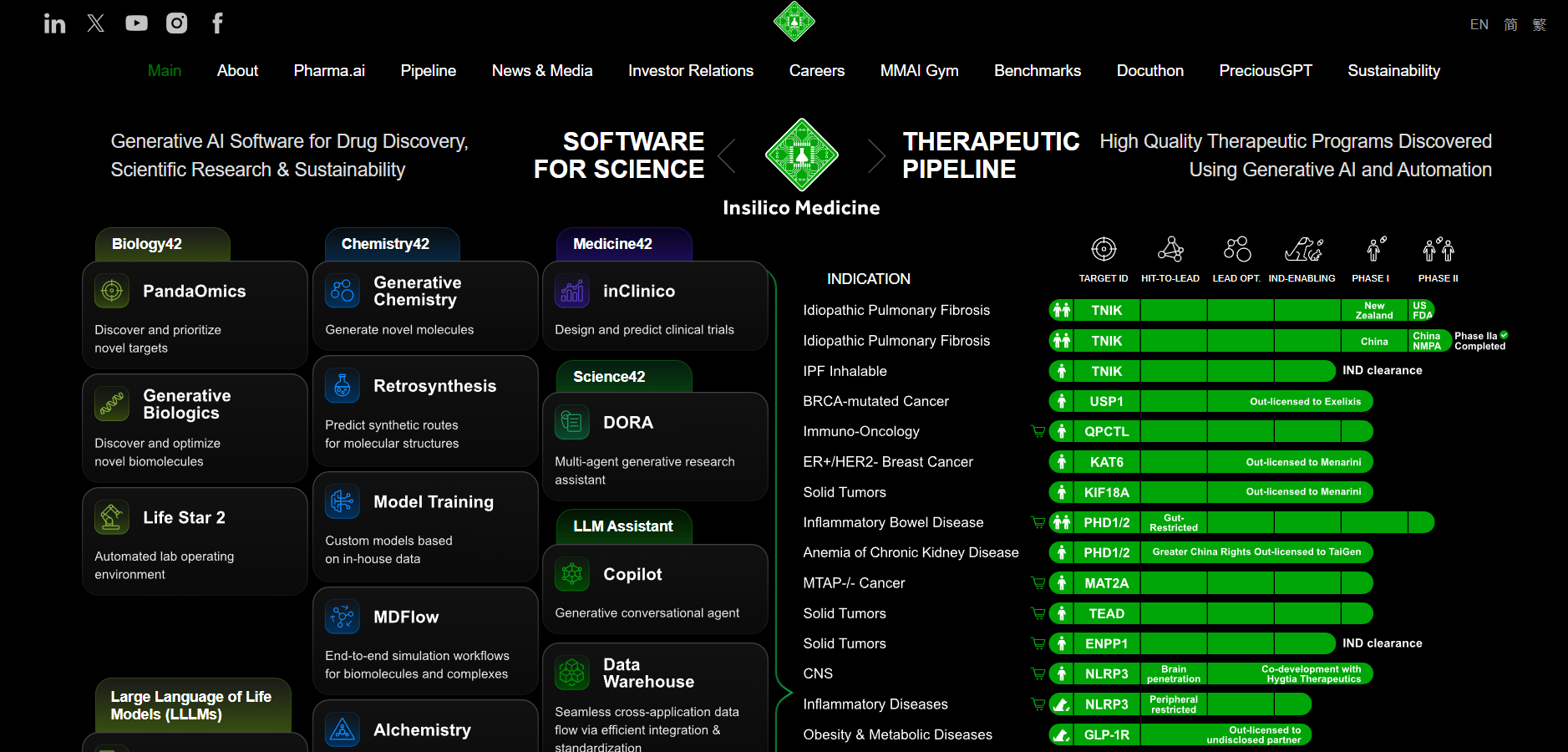Click the Insilico logo at top center

click(794, 21)
